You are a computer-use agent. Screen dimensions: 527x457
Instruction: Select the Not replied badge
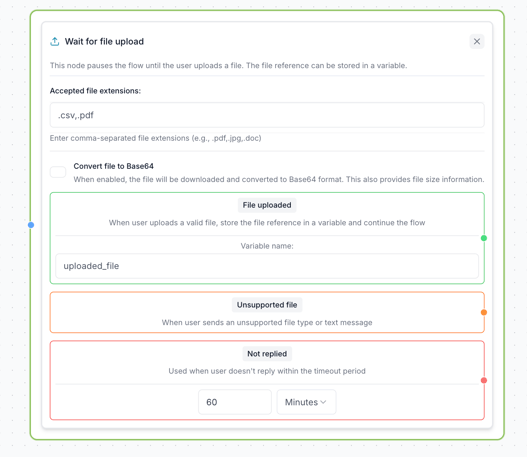click(x=267, y=354)
